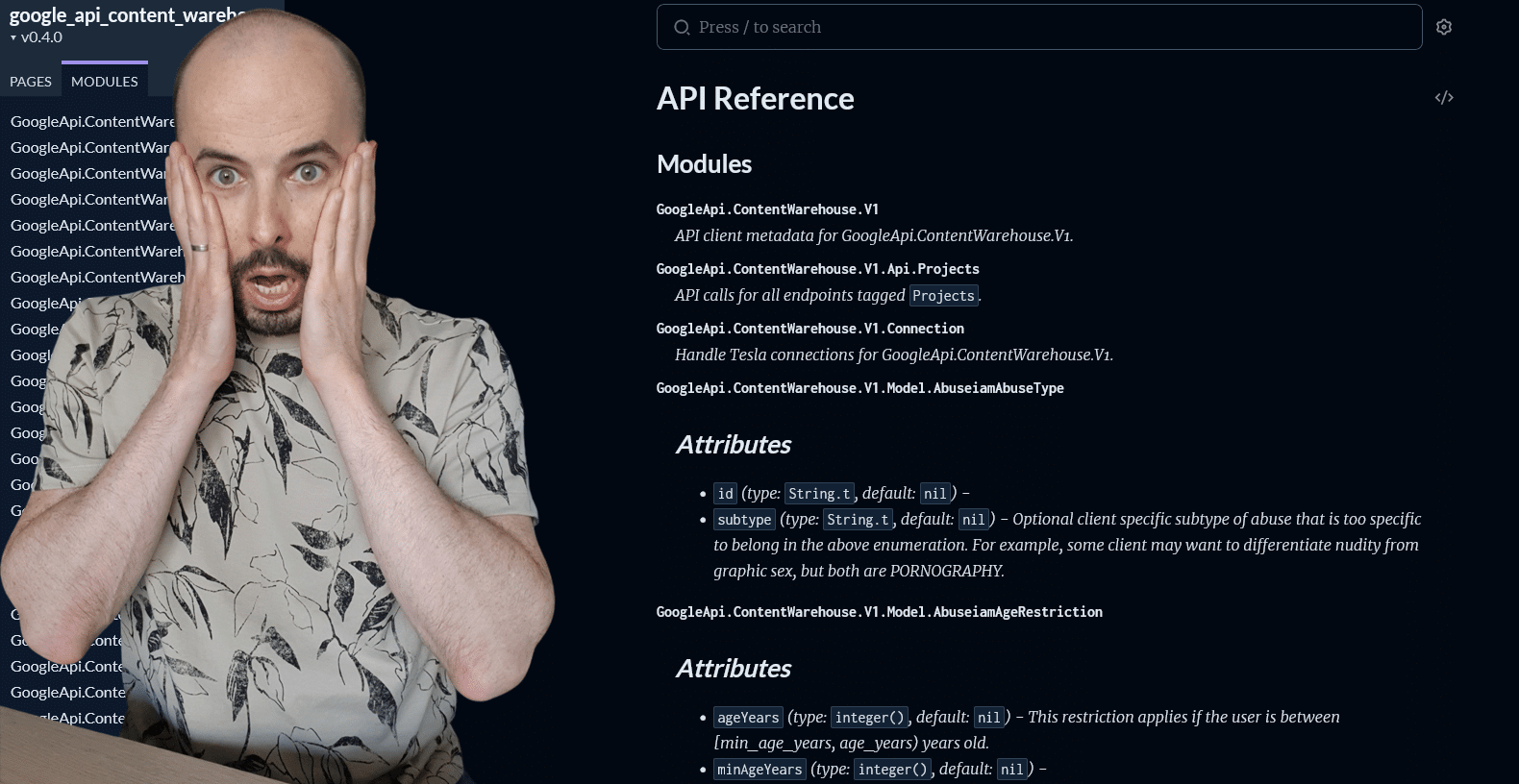Expand the v0.4.0 version dropdown
Viewport: 1519px width, 784px height.
click(x=37, y=37)
